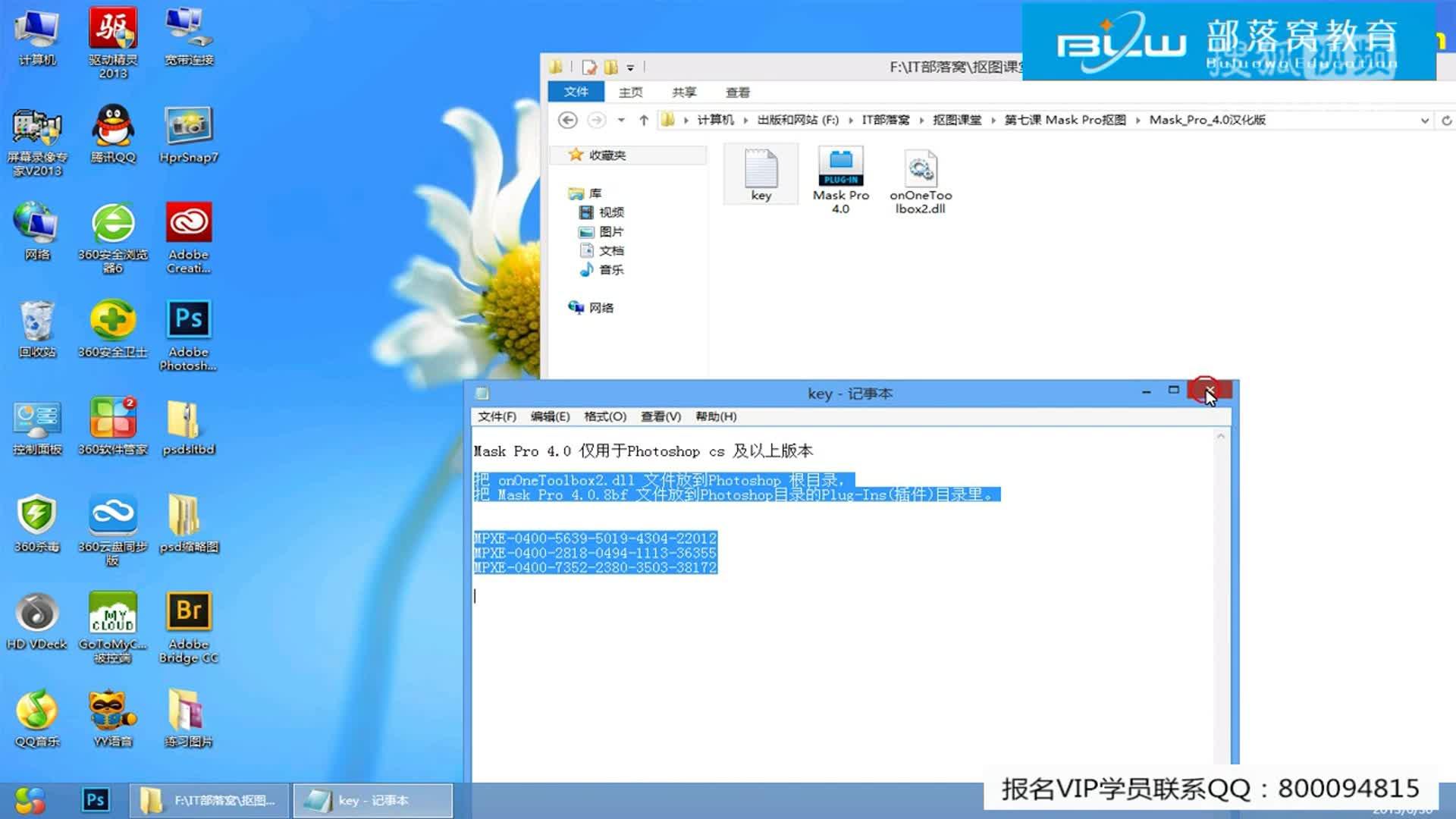
Task: Select the onOneToolbox2.dll file
Action: (x=921, y=167)
